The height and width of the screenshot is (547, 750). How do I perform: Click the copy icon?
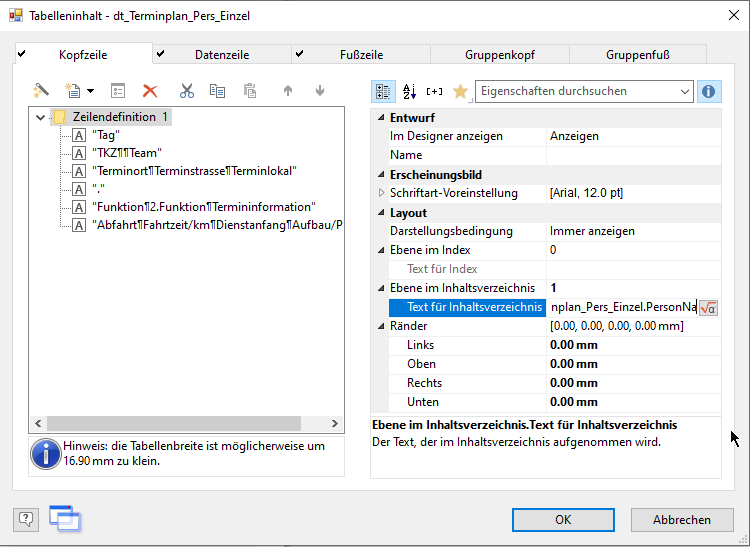tap(217, 90)
